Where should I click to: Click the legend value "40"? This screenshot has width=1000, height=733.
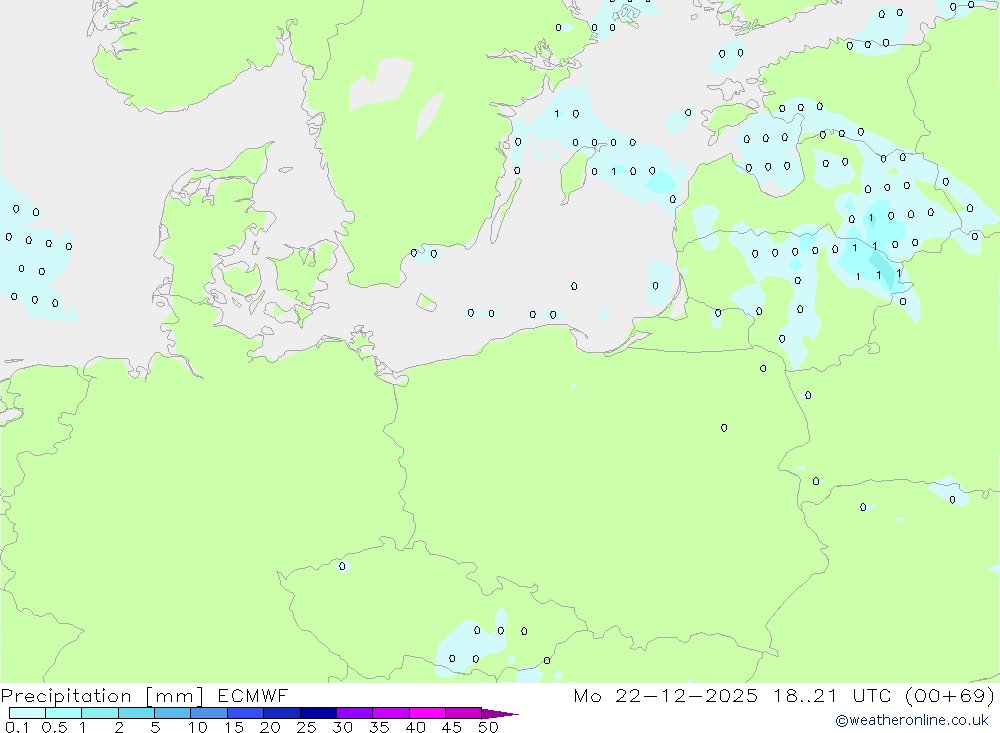416,727
